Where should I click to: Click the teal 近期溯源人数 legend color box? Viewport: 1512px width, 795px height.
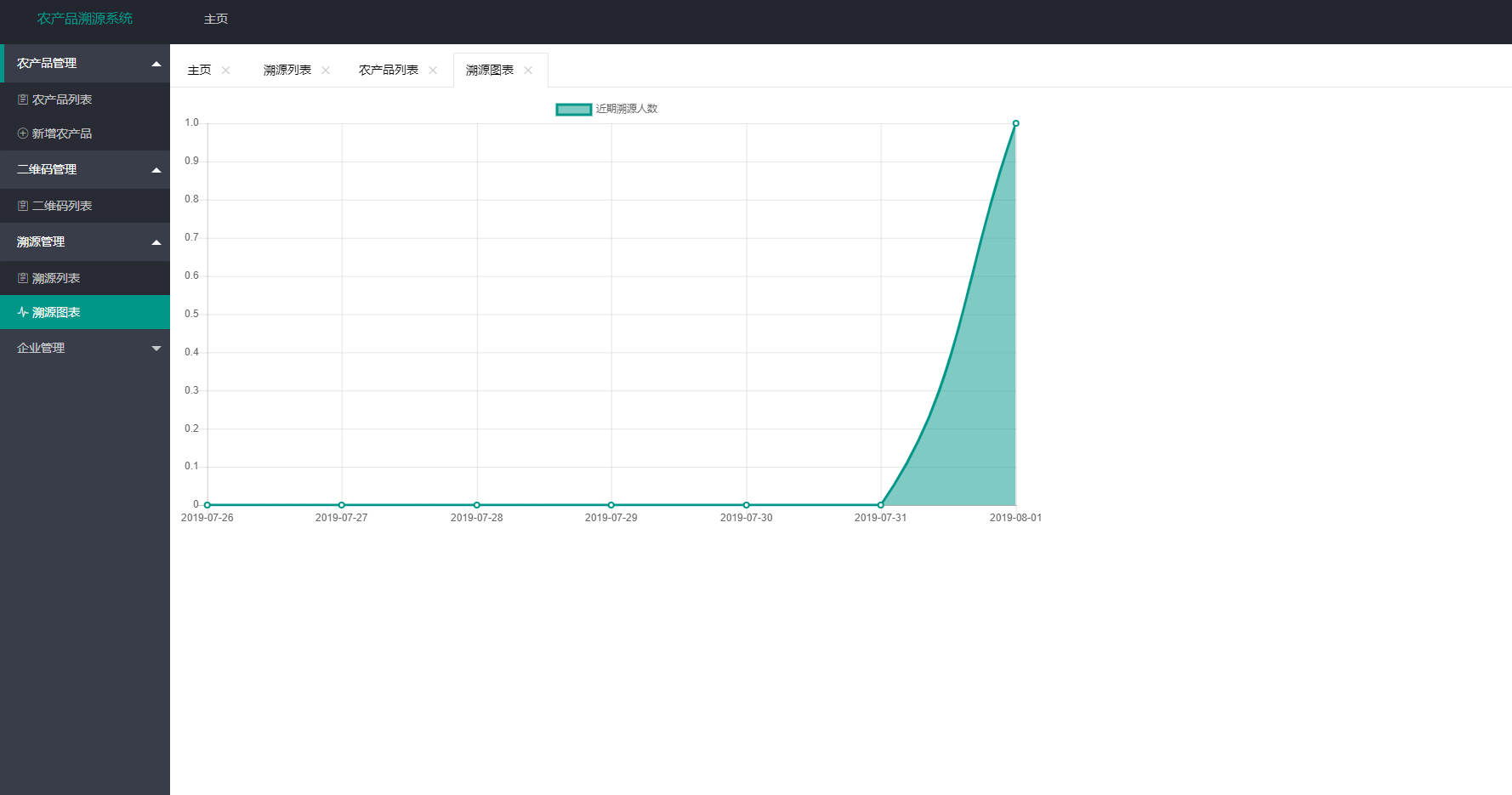574,109
